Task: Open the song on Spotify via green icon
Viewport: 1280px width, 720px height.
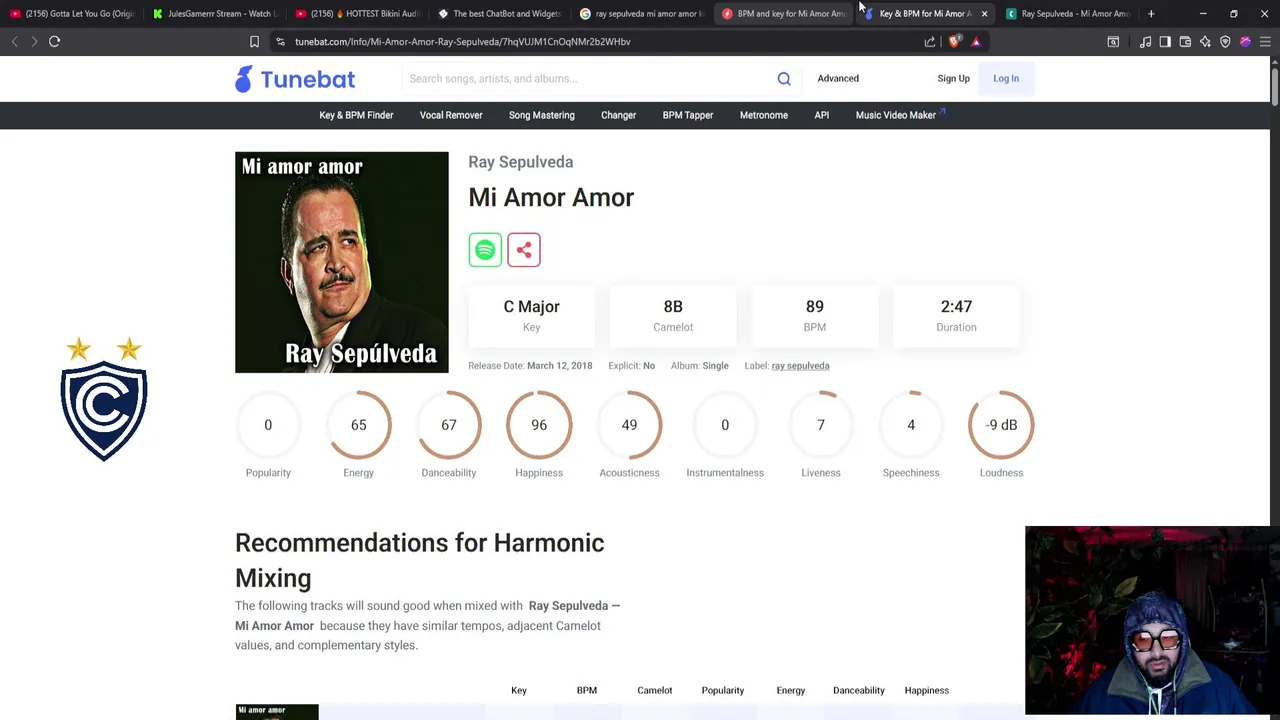Action: pos(485,250)
